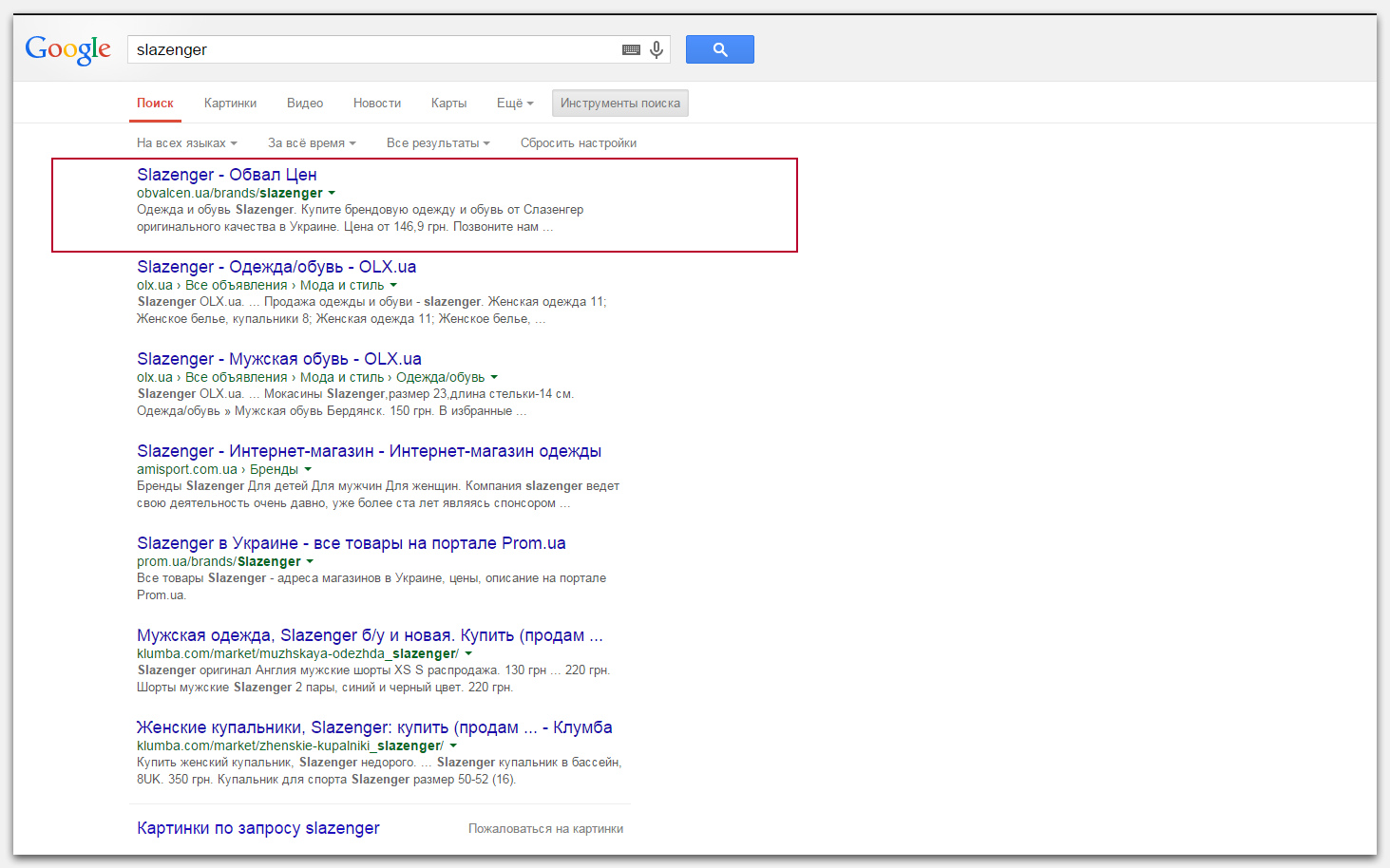Click Пожаловаться на картинки link

click(x=546, y=829)
